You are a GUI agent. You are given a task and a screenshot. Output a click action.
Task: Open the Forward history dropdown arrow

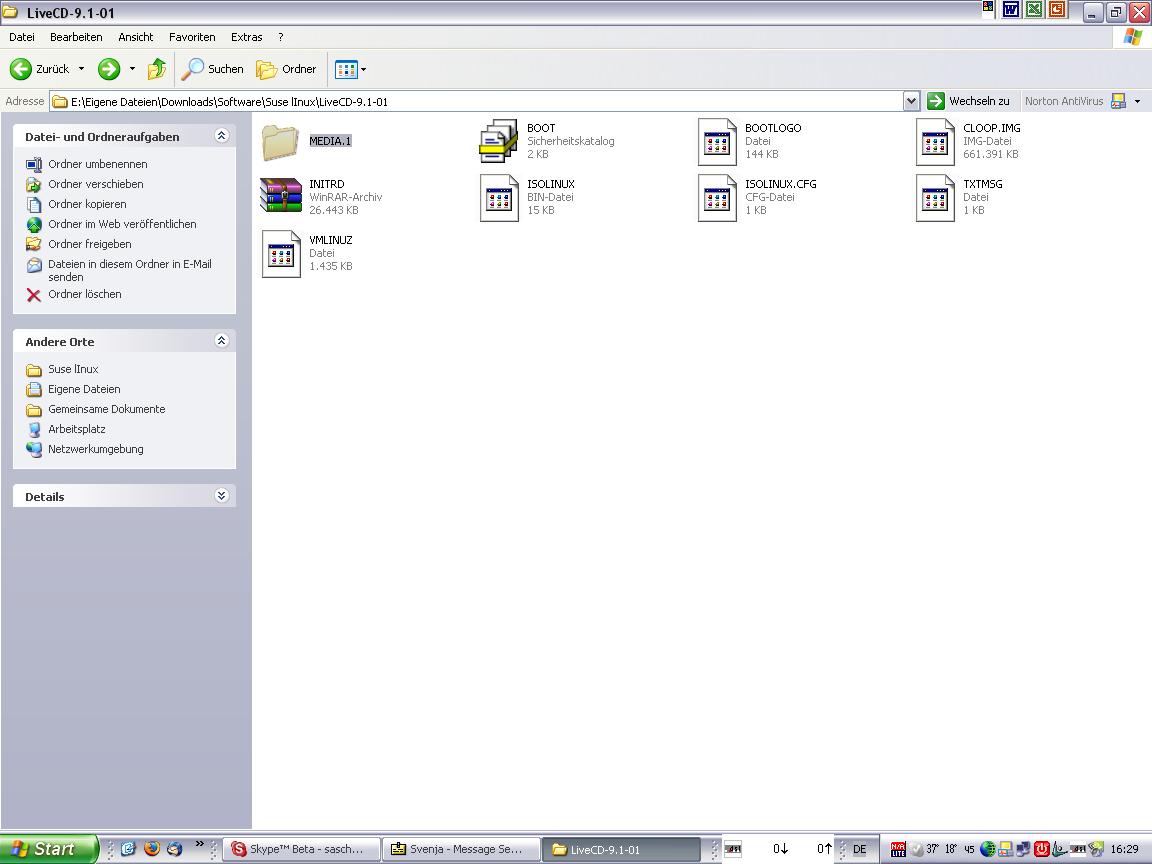[132, 69]
